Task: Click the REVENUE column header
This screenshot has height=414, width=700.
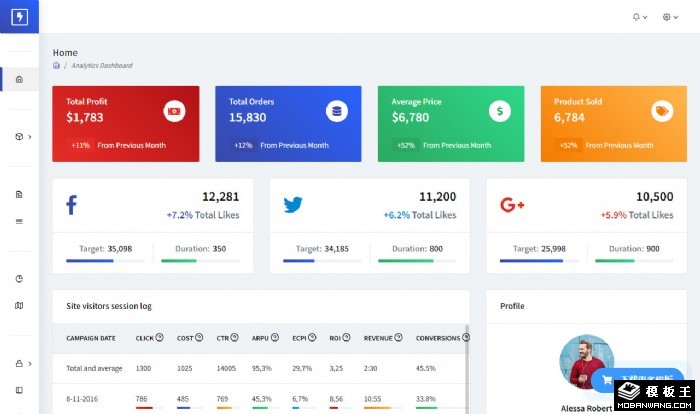Action: [x=378, y=338]
